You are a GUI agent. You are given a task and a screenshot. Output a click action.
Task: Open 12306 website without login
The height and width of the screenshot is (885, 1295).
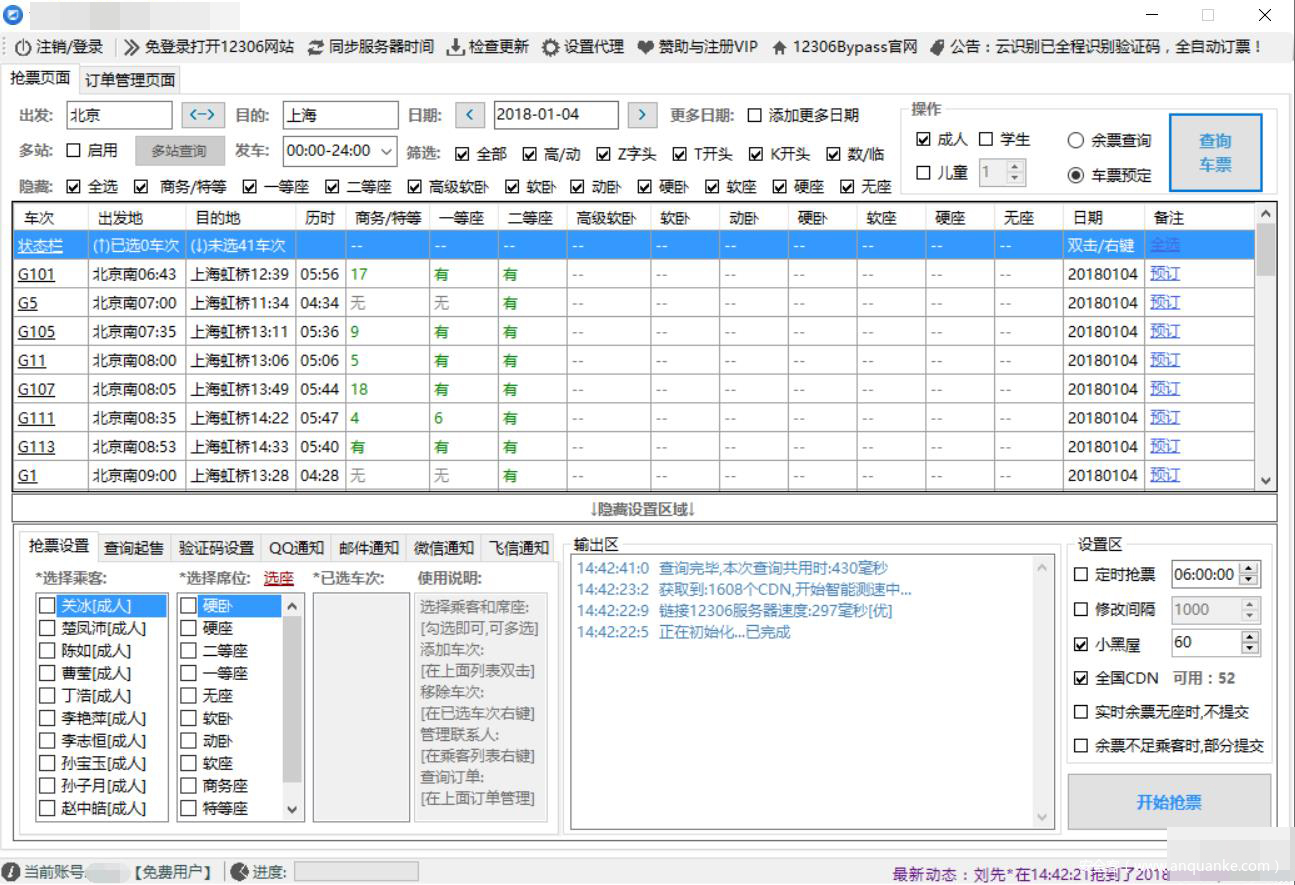pyautogui.click(x=131, y=47)
